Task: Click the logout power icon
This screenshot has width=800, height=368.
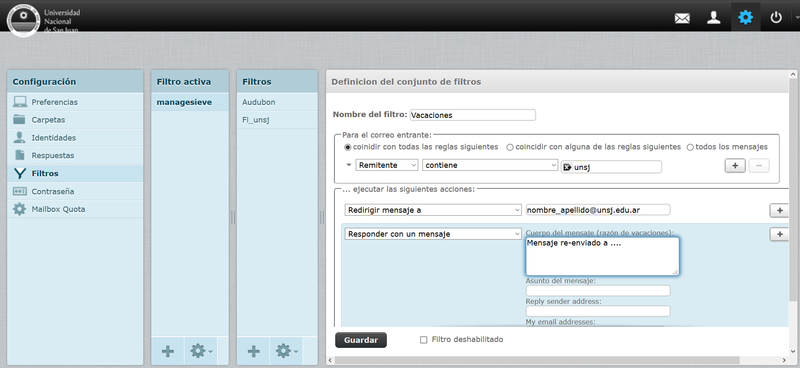Action: [x=776, y=18]
